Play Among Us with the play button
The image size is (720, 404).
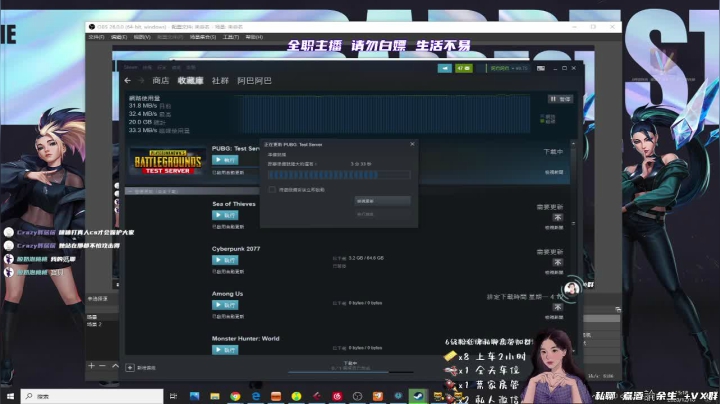click(225, 305)
